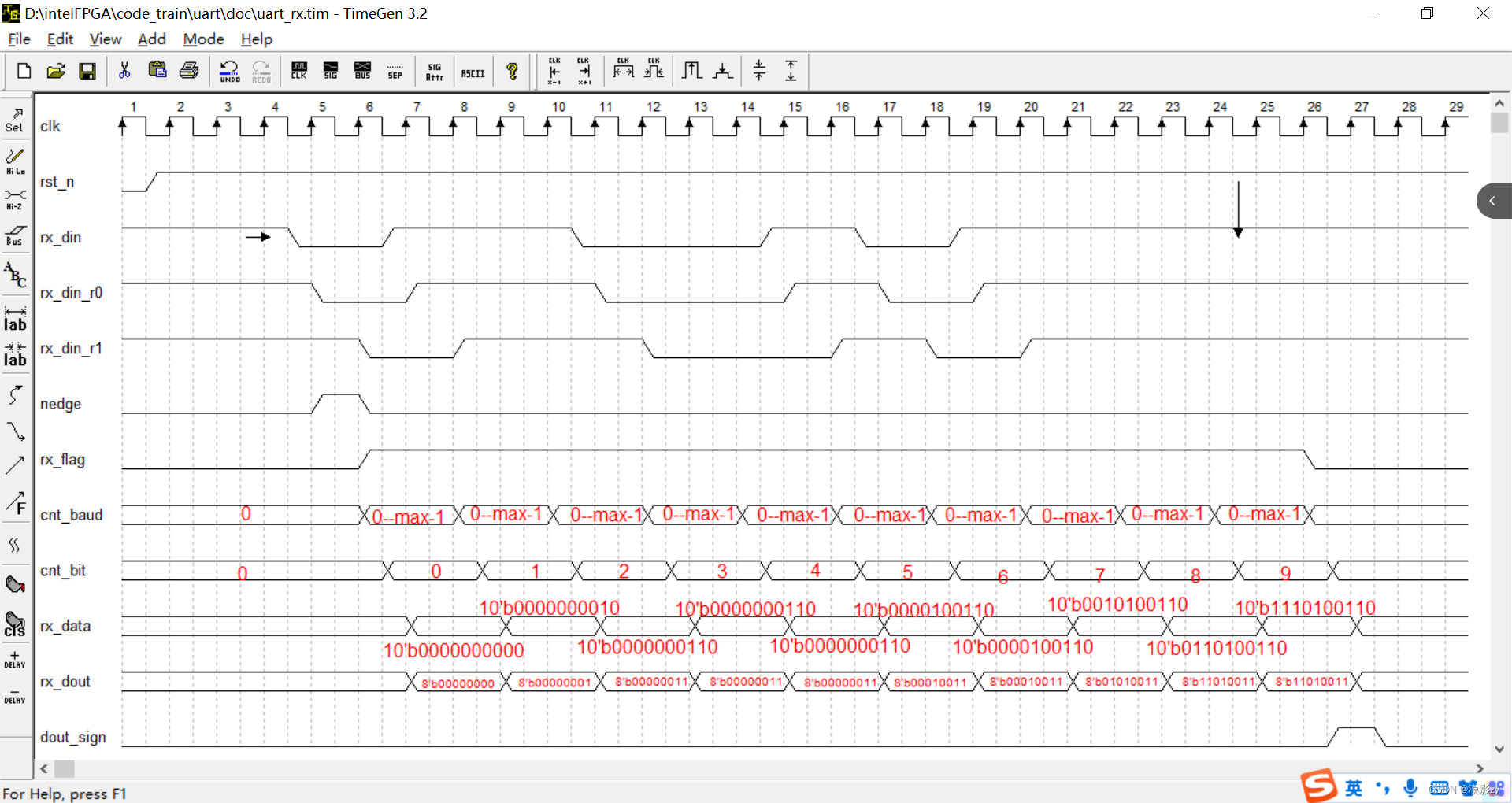Increase signal height icon
Image resolution: width=1512 pixels, height=803 pixels.
(691, 71)
